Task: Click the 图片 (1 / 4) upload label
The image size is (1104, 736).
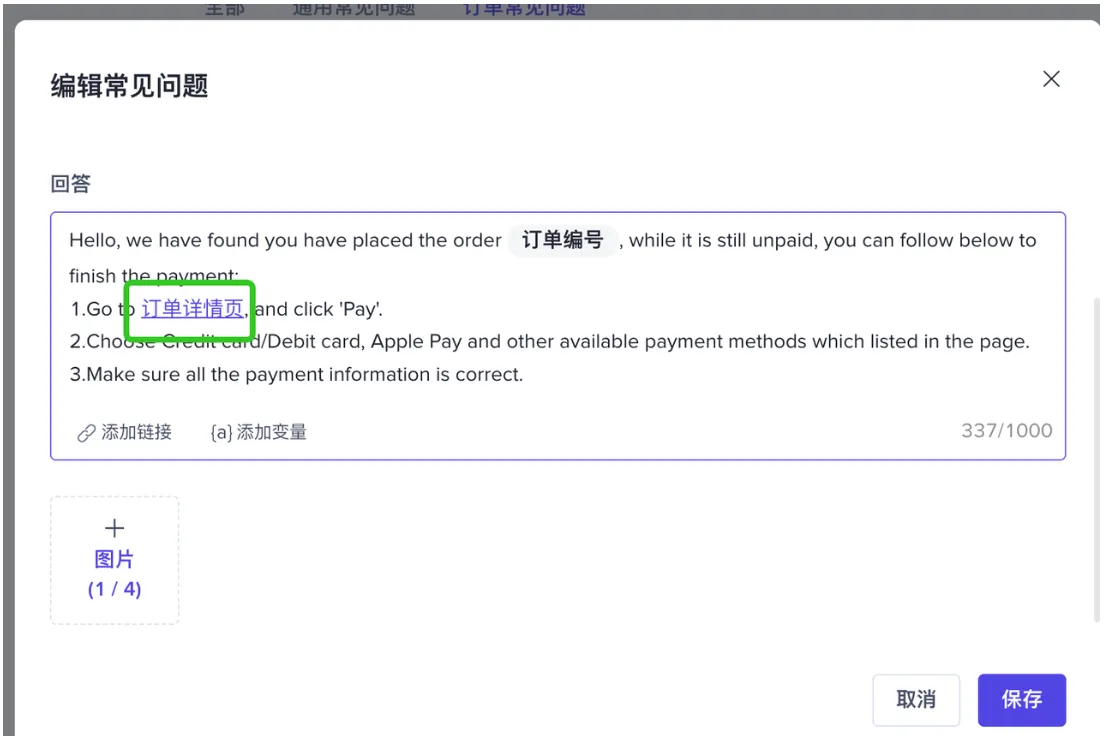Action: (x=115, y=574)
